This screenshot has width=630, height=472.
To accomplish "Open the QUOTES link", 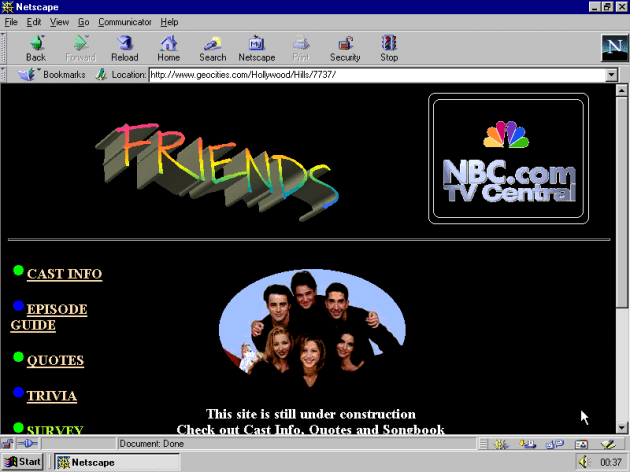I will (x=55, y=360).
